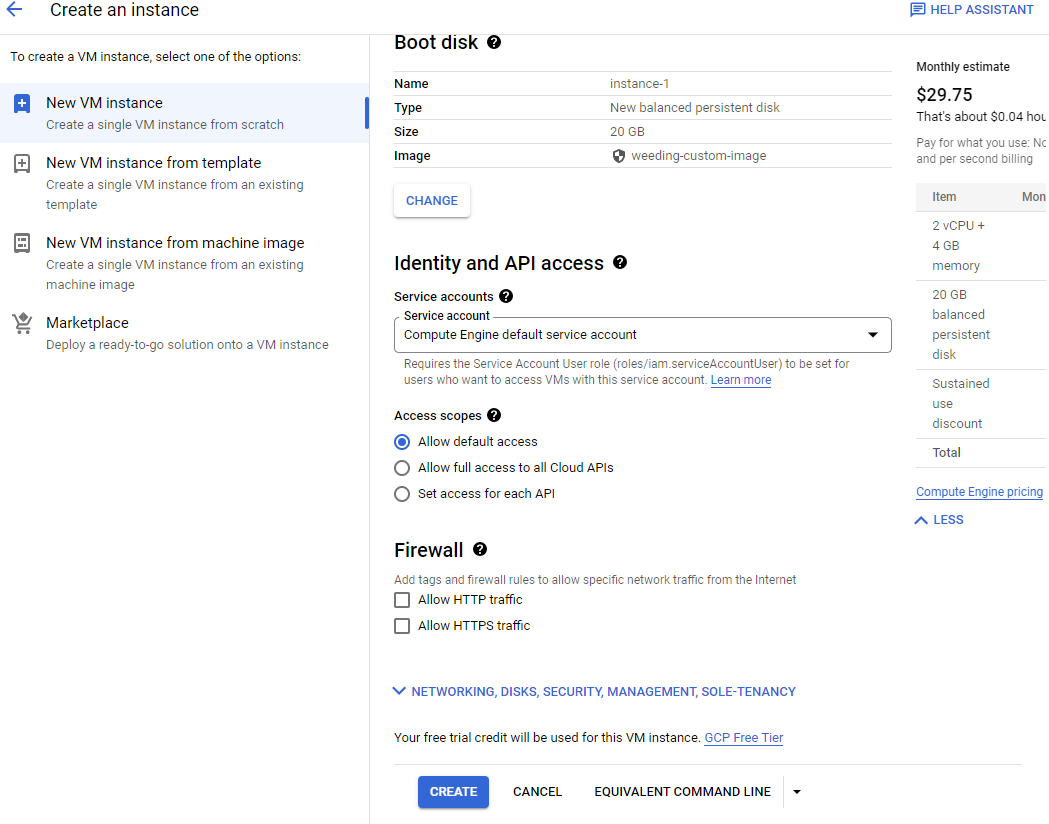Screen dimensions: 1049x824
Task: Open the Learn more link
Action: [741, 380]
